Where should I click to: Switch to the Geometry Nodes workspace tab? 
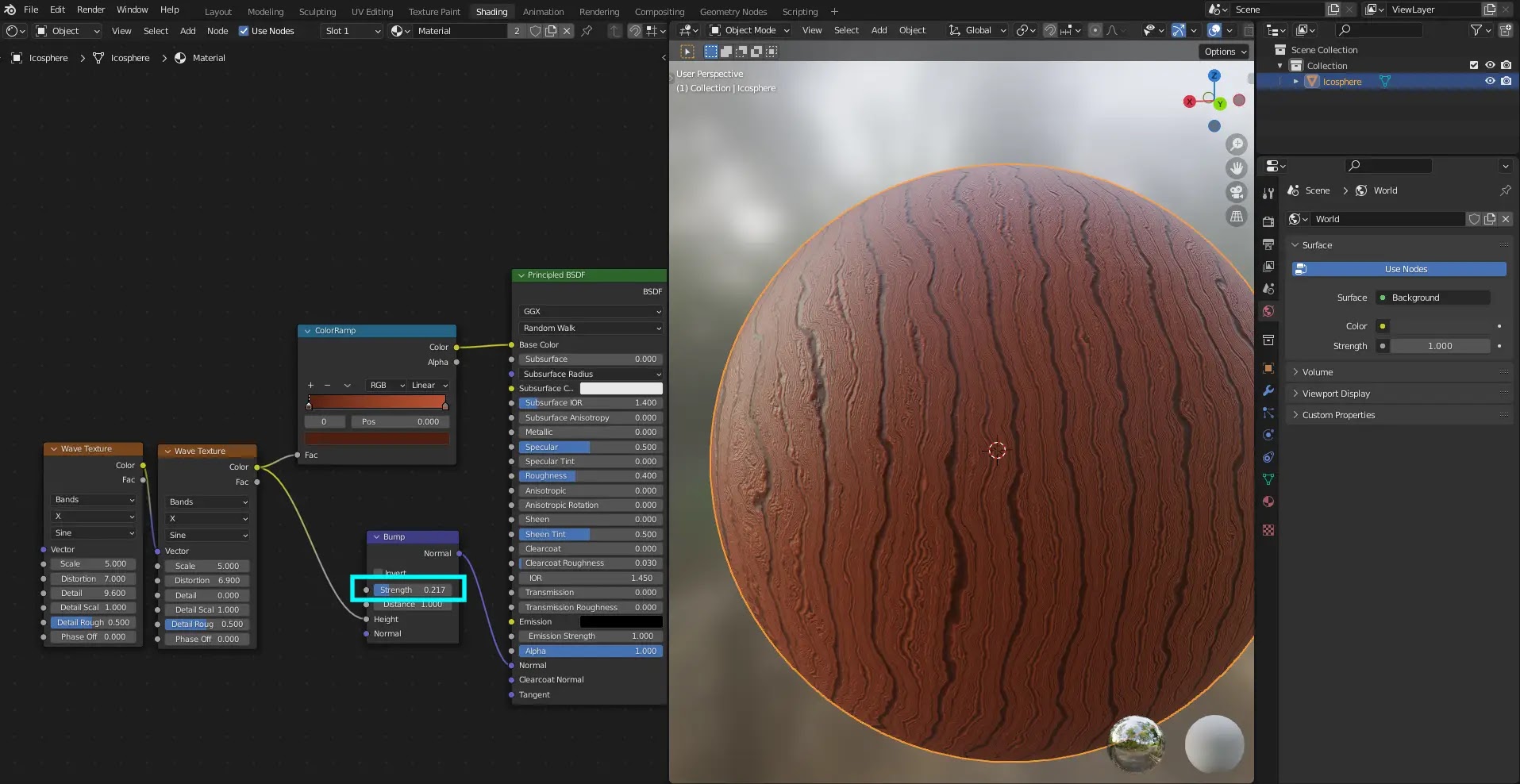click(x=733, y=12)
